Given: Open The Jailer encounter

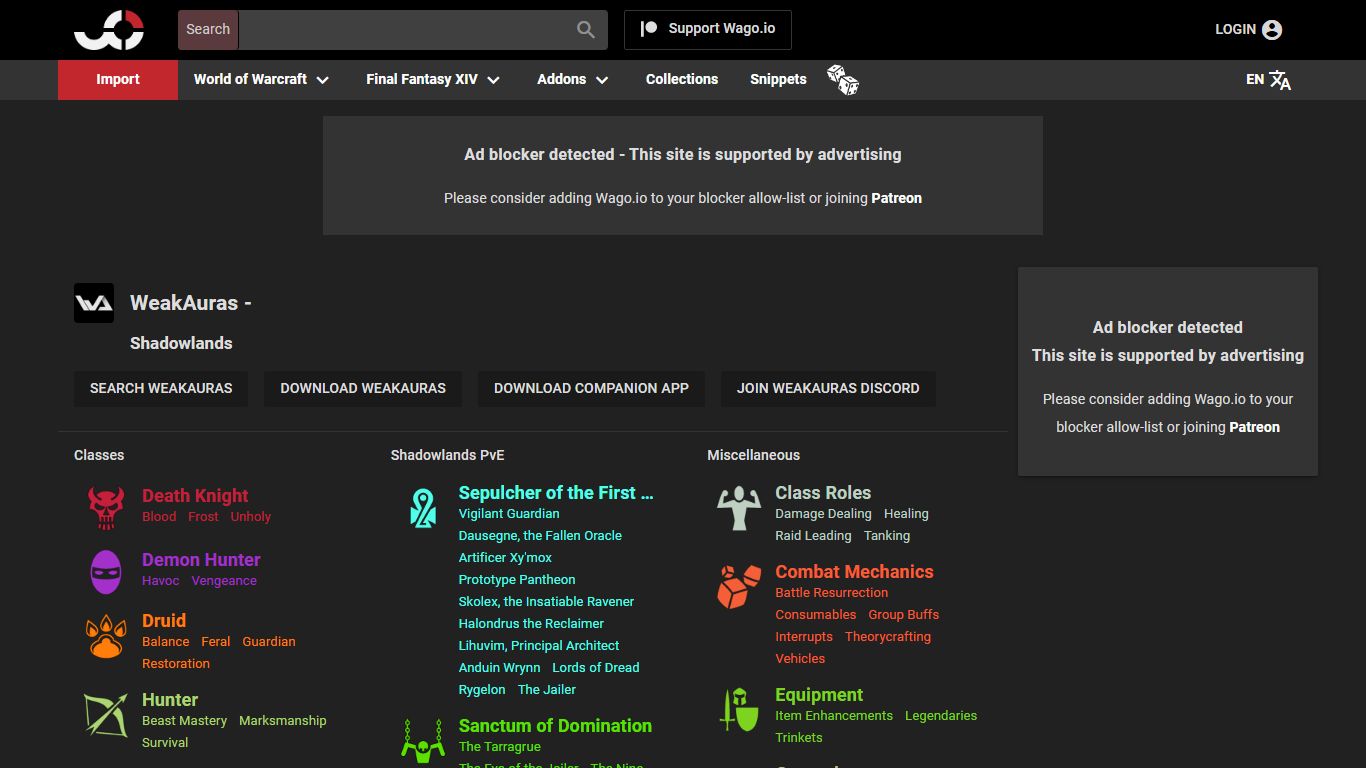Looking at the screenshot, I should click(547, 690).
